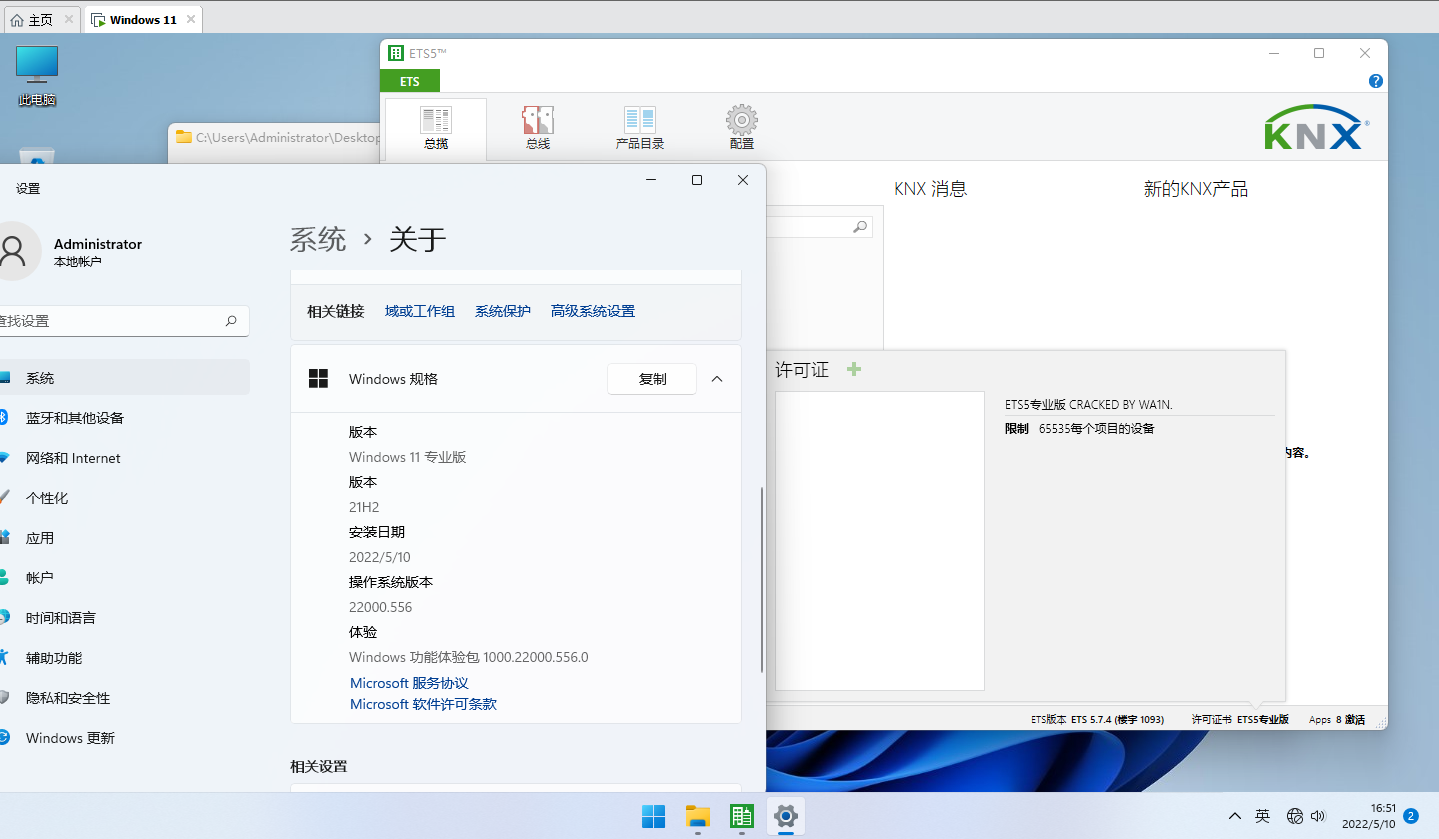Switch to the 总线 bus tab
This screenshot has height=839, width=1439.
[x=538, y=129]
